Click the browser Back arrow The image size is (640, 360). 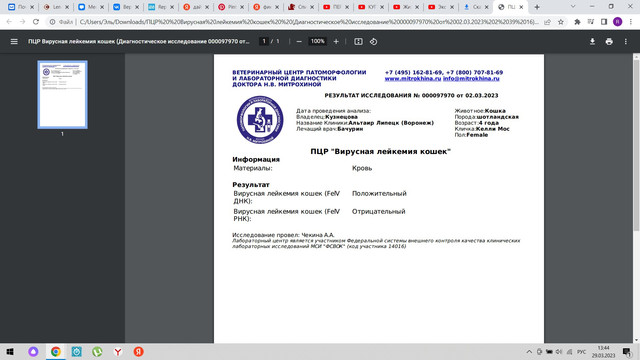coord(9,22)
